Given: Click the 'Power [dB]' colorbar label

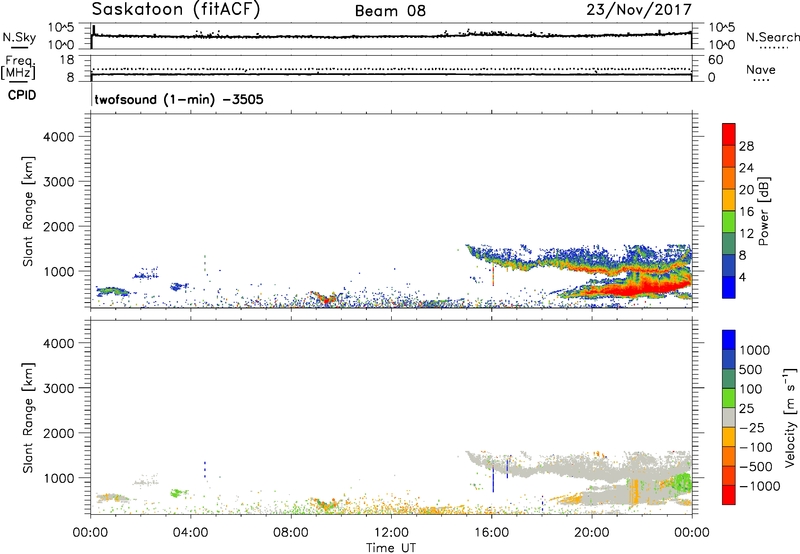Looking at the screenshot, I should coord(764,211).
